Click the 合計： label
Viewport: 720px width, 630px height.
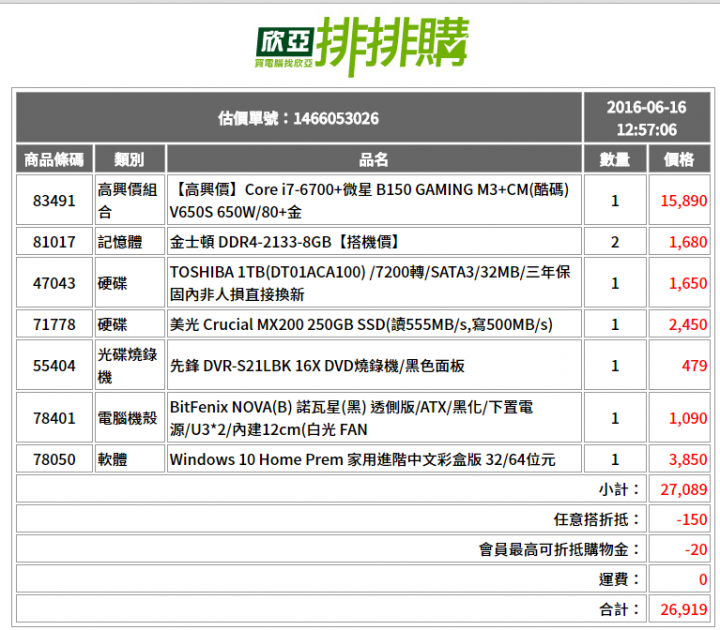coord(619,609)
